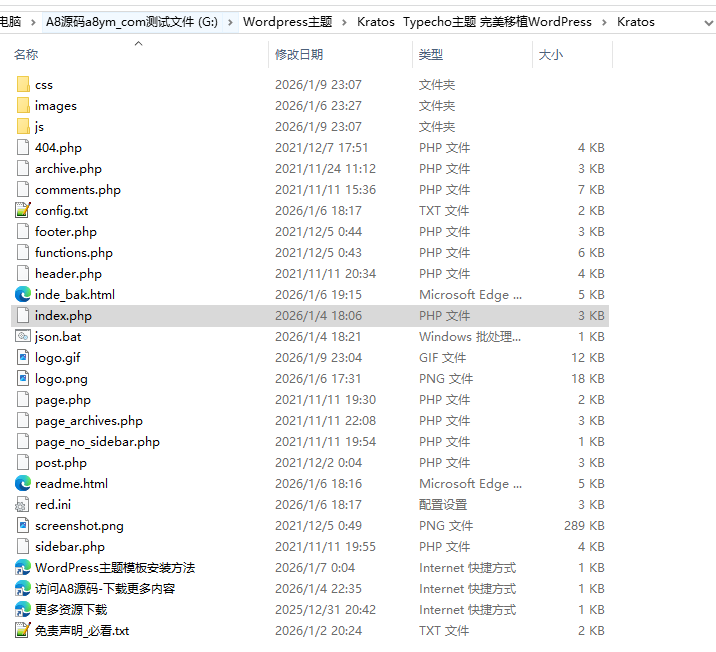This screenshot has width=716, height=652.
Task: Navigate to Wordpress主题 breadcrumb
Action: [x=288, y=22]
